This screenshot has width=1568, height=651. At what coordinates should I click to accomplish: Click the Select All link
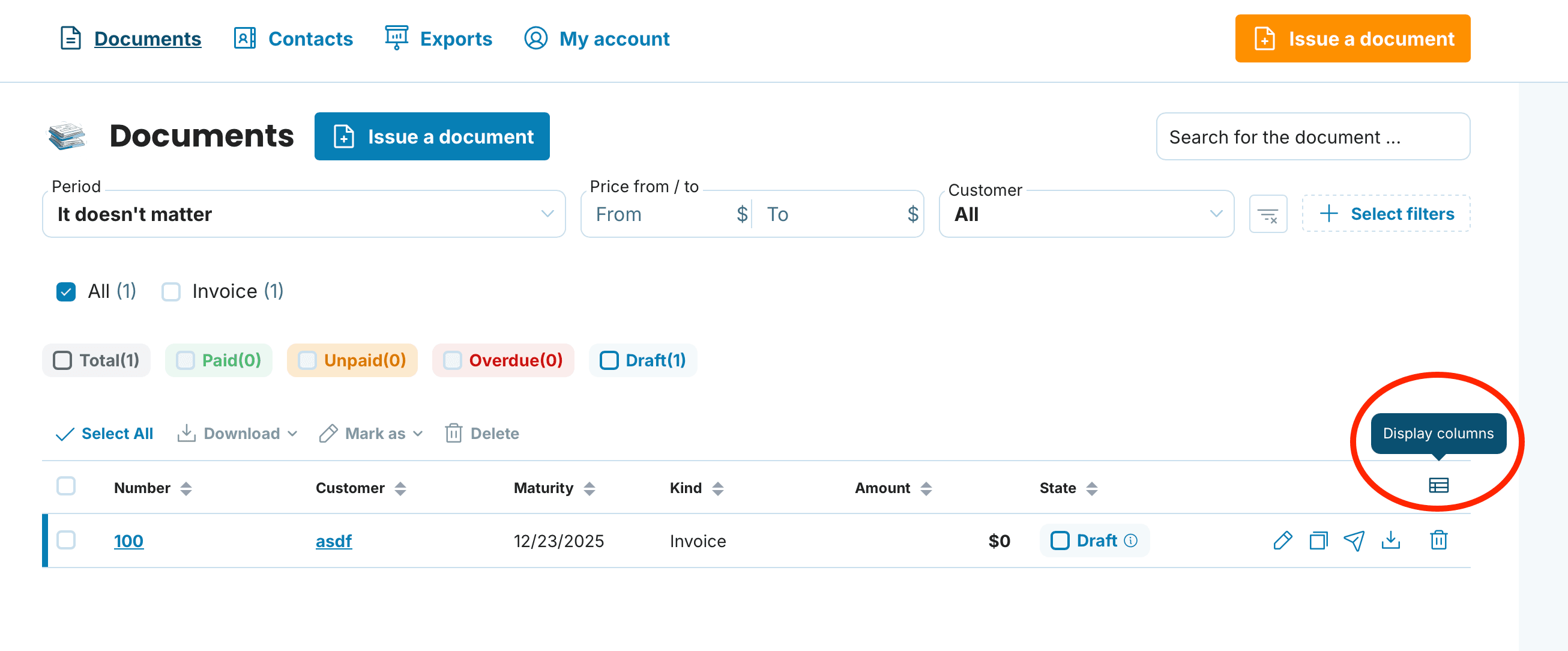[104, 434]
